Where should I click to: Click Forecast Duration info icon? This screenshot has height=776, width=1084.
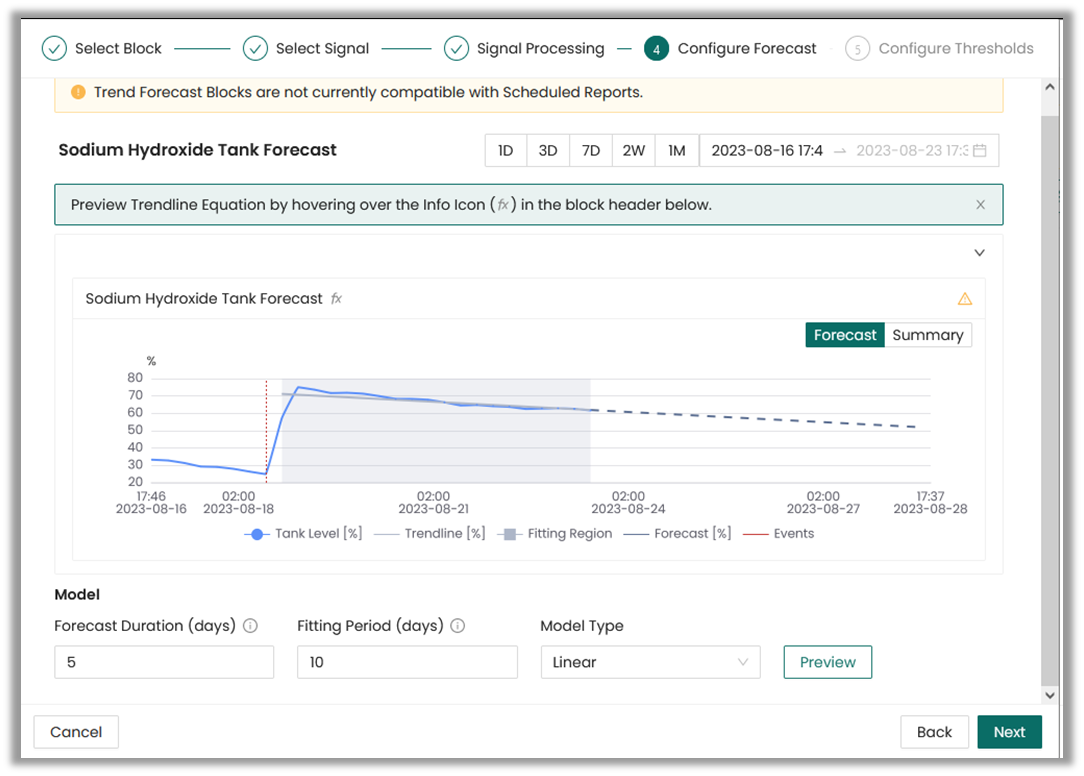point(250,626)
